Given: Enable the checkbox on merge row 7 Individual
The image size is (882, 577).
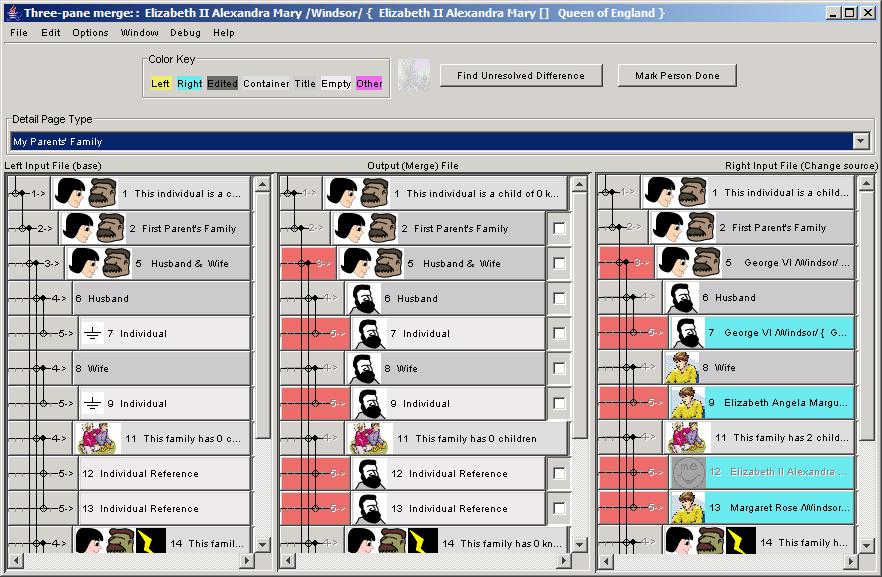Looking at the screenshot, I should point(559,334).
